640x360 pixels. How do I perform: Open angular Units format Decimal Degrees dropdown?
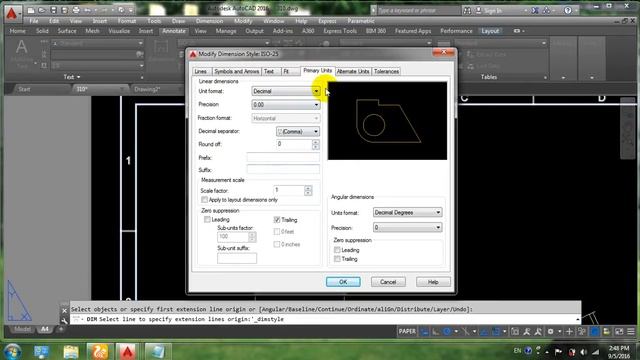[407, 212]
